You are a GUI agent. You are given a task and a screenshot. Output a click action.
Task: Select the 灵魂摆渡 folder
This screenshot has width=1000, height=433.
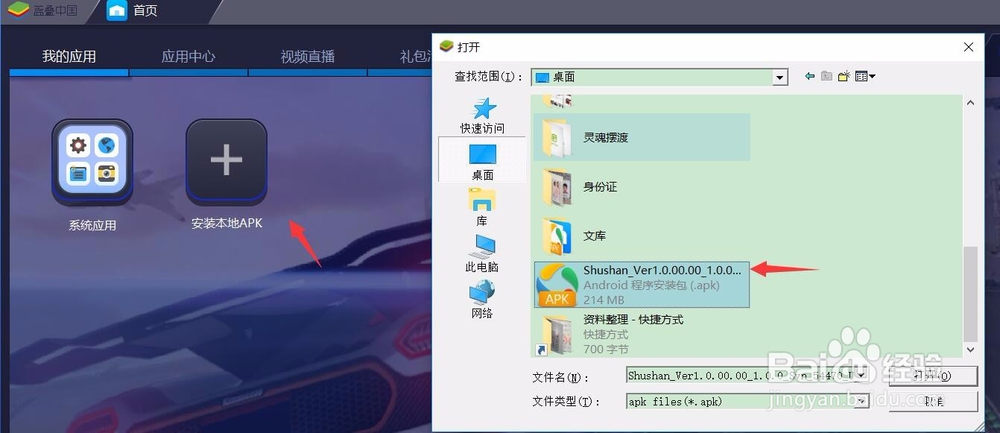[642, 137]
